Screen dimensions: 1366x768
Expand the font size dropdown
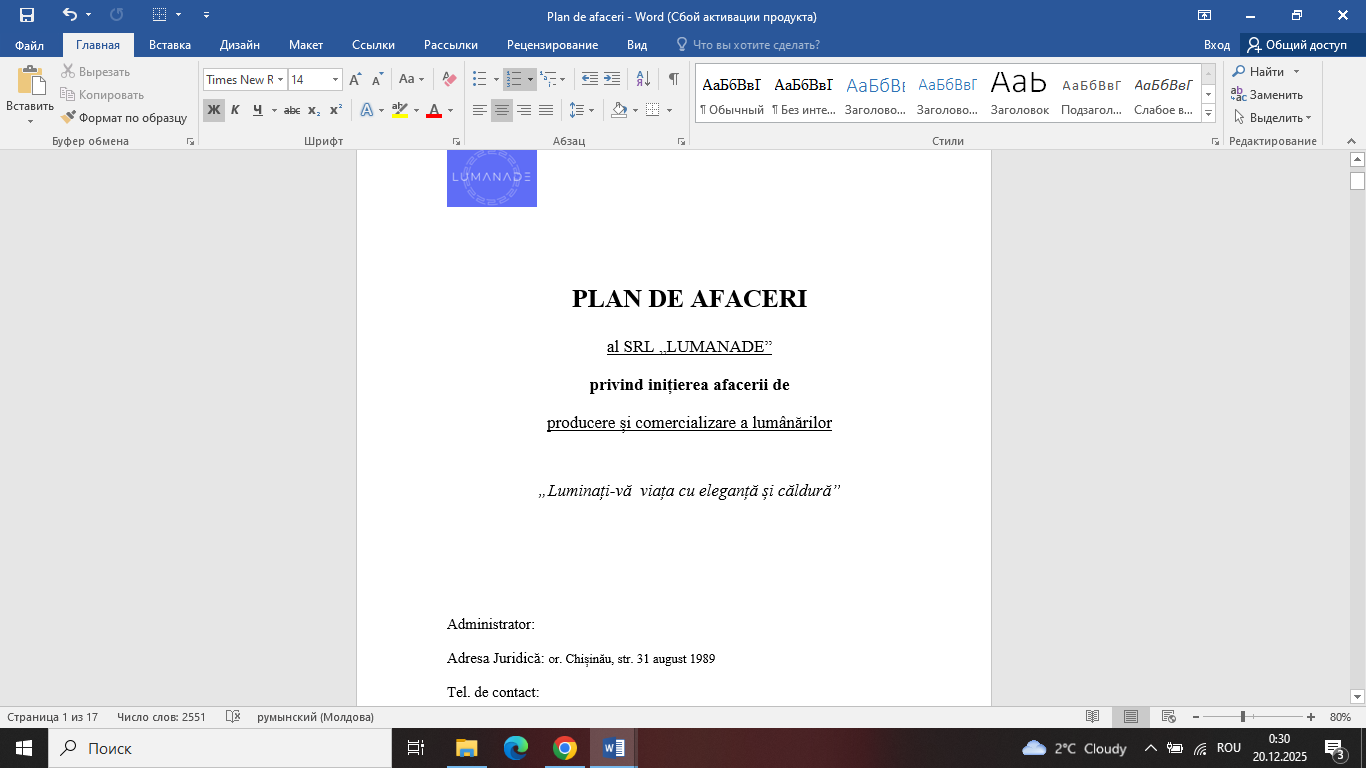[x=335, y=80]
